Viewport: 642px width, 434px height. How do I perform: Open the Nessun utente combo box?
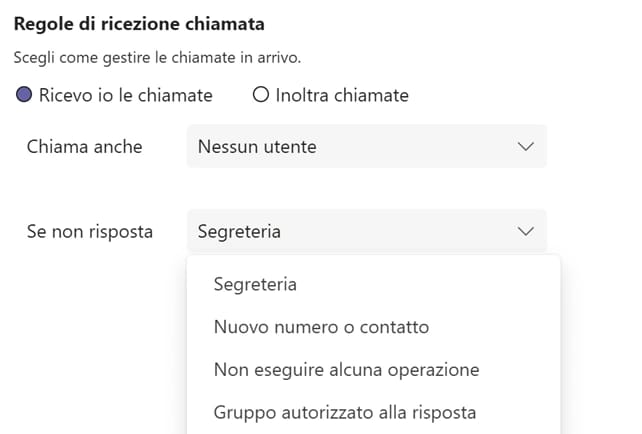click(366, 146)
